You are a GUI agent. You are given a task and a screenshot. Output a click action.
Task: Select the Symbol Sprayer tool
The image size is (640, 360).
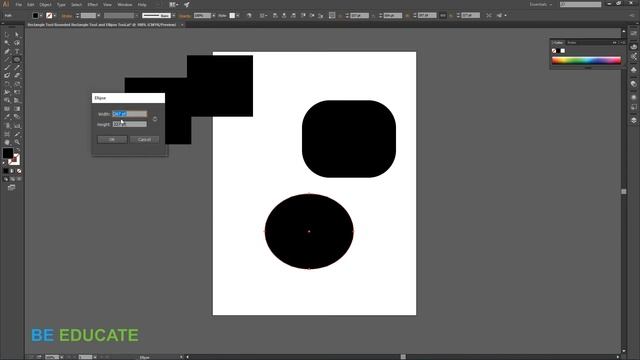point(7,126)
